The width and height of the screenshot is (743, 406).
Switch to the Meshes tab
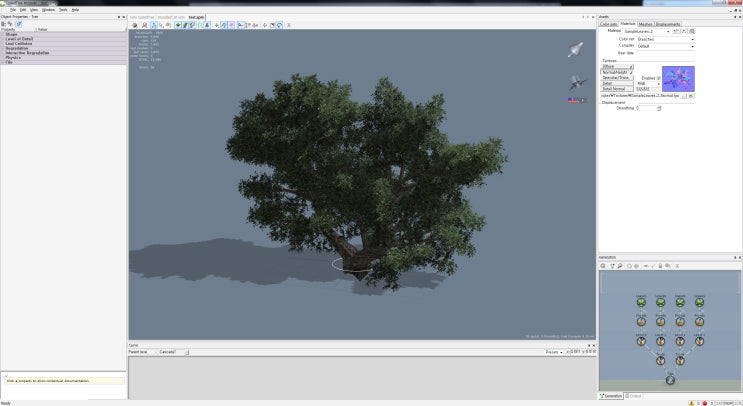pyautogui.click(x=645, y=24)
